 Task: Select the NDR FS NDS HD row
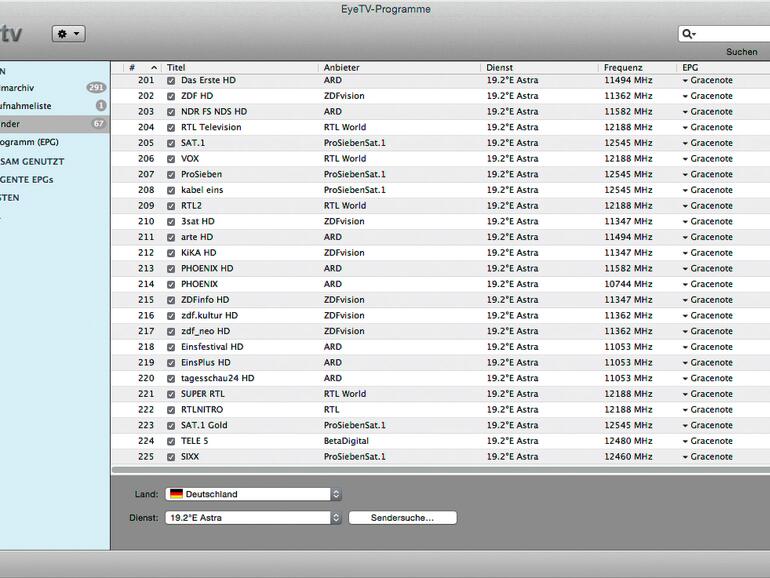440,111
